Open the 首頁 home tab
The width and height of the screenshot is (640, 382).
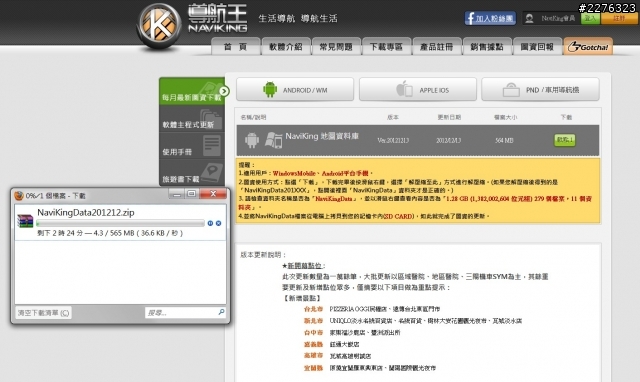click(236, 47)
